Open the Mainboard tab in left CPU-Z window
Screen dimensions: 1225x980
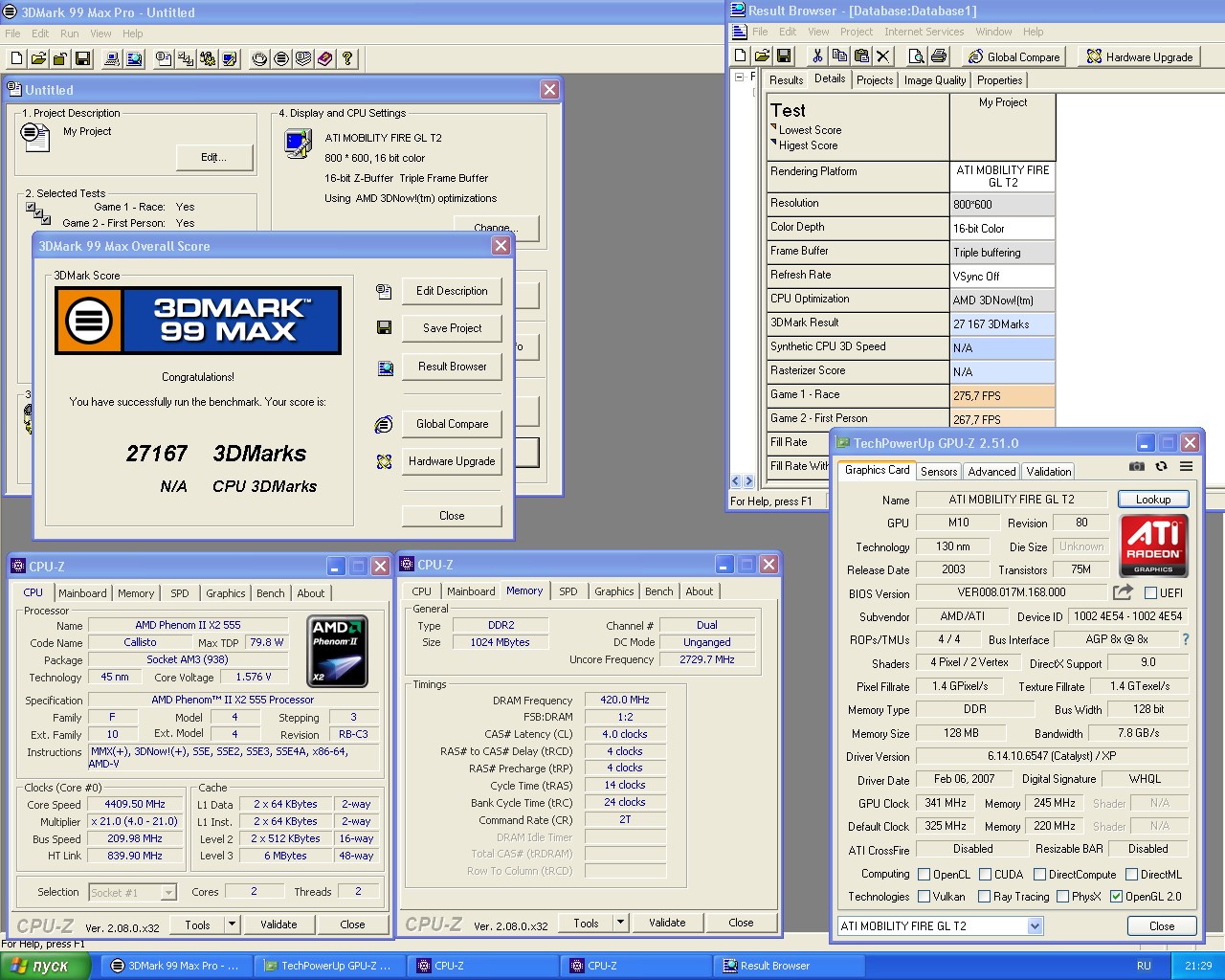[82, 593]
